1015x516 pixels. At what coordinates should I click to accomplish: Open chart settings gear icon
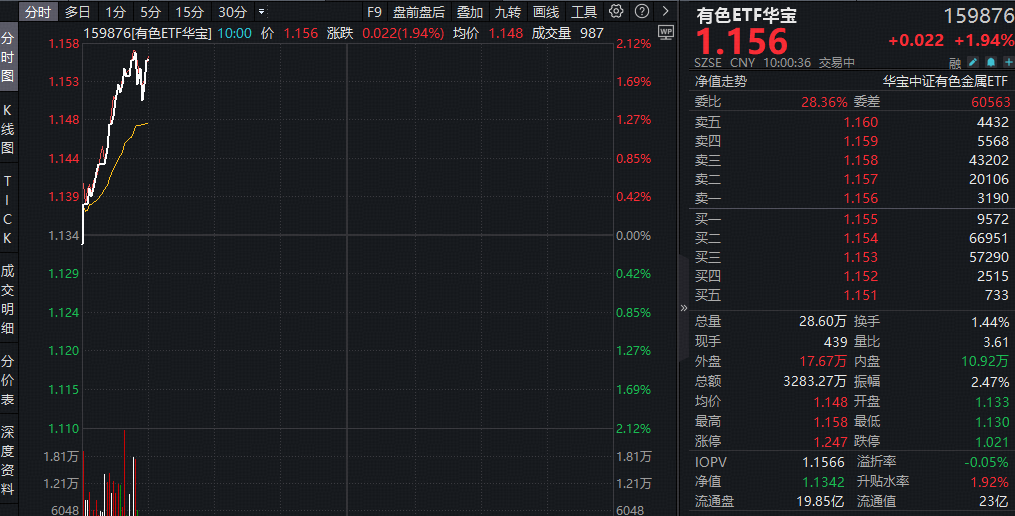(x=615, y=12)
